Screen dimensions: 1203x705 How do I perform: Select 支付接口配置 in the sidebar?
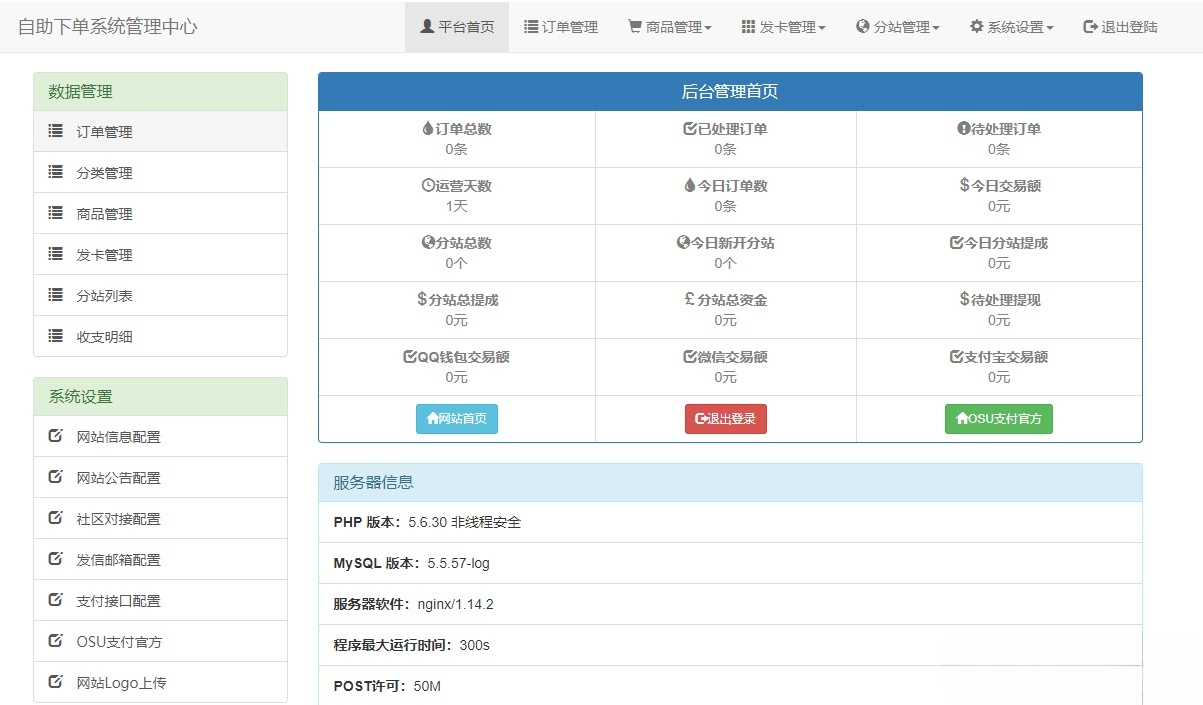tap(117, 600)
